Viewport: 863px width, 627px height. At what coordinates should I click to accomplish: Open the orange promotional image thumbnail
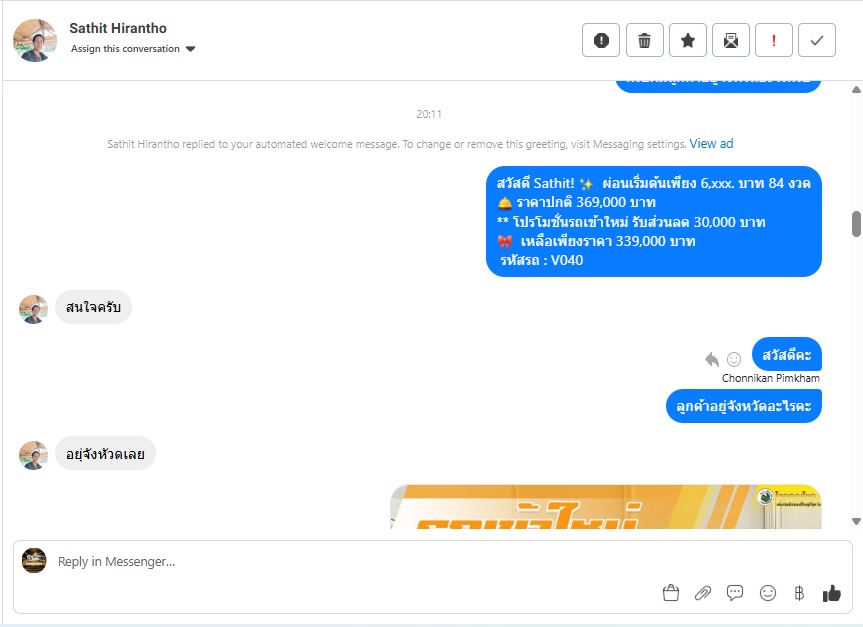click(x=606, y=506)
